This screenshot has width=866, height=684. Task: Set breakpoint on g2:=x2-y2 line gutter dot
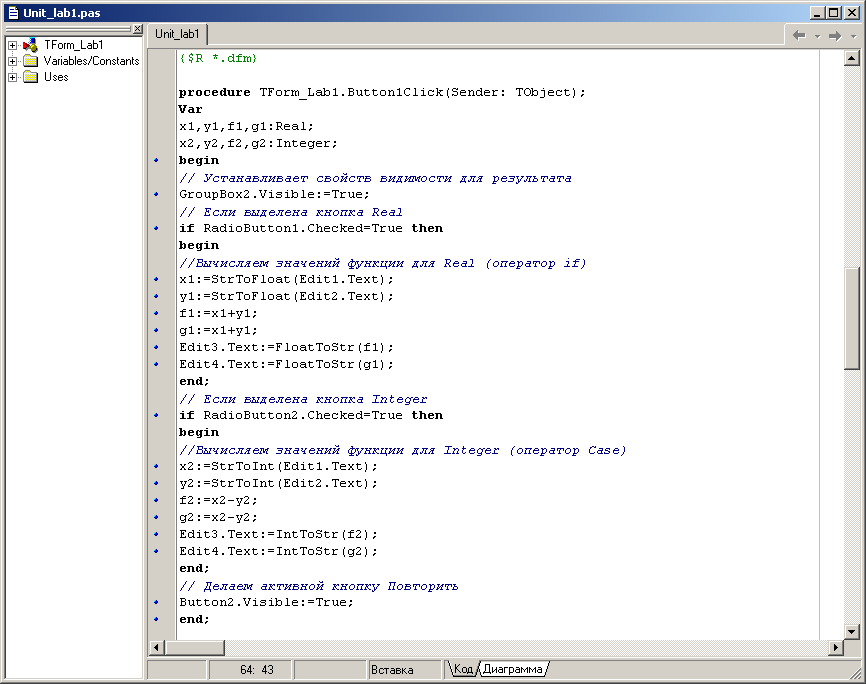[156, 517]
